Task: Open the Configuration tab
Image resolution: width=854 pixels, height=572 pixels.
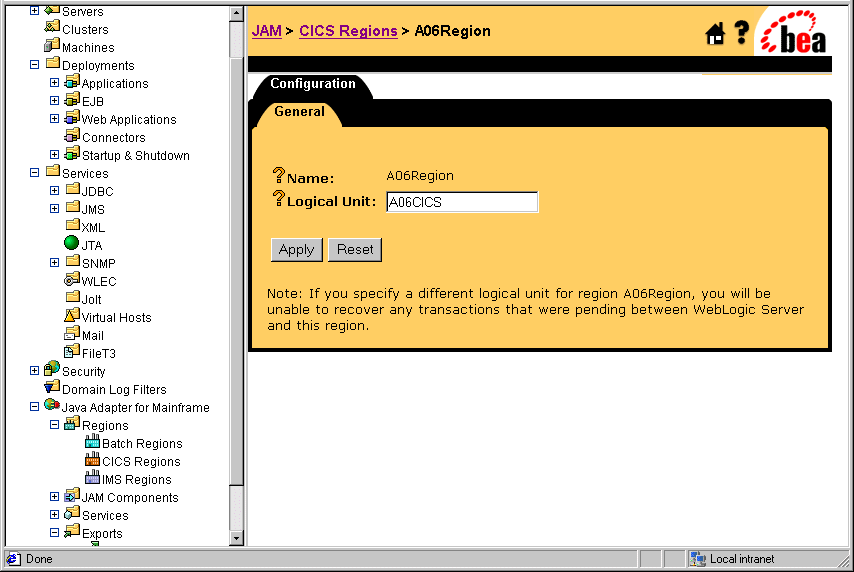Action: pos(313,84)
